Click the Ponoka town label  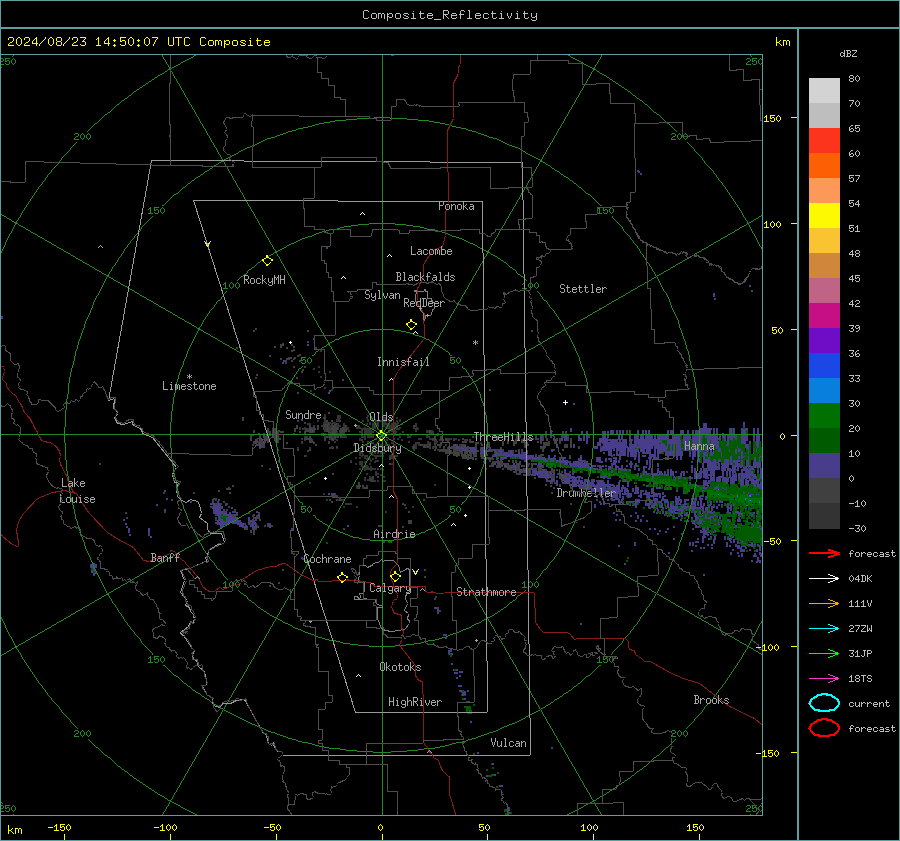[456, 206]
